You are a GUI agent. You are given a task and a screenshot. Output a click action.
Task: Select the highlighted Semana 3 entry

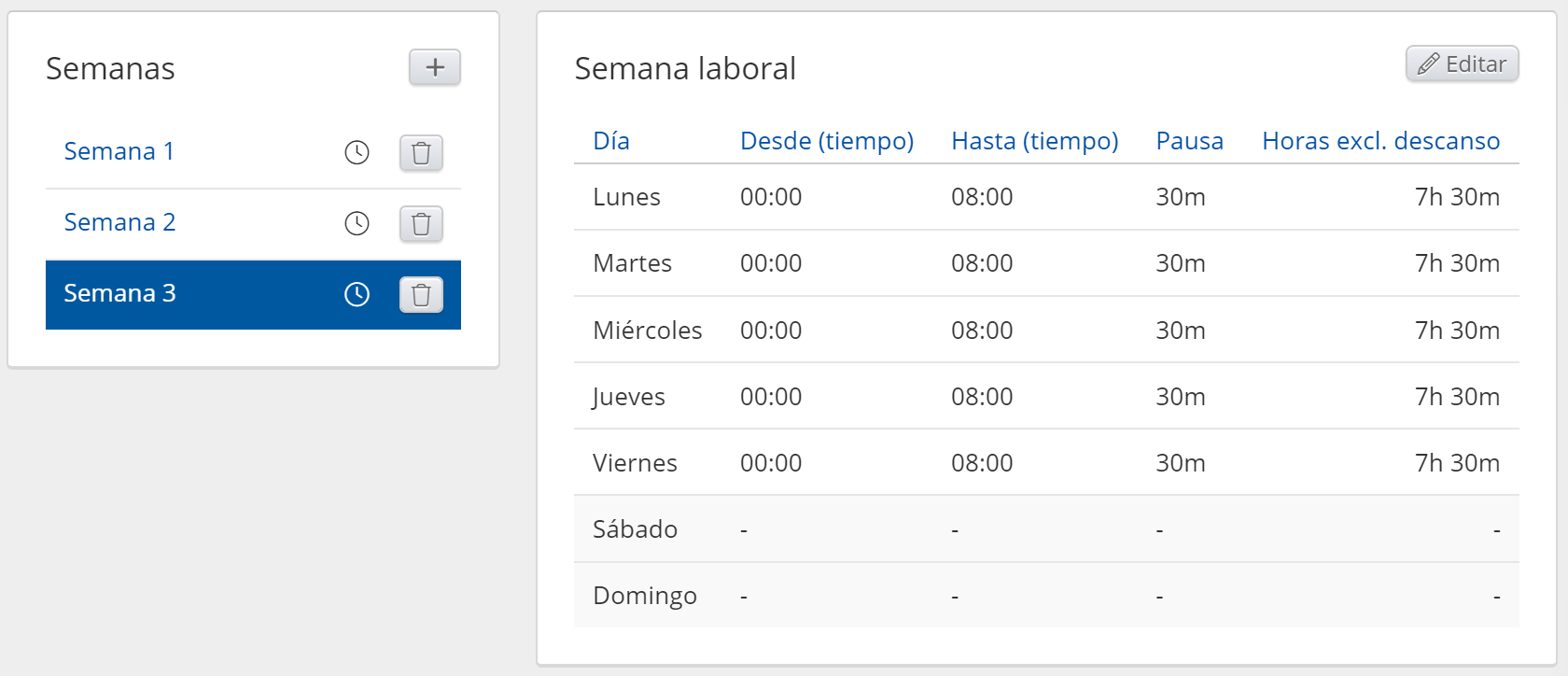[x=119, y=293]
